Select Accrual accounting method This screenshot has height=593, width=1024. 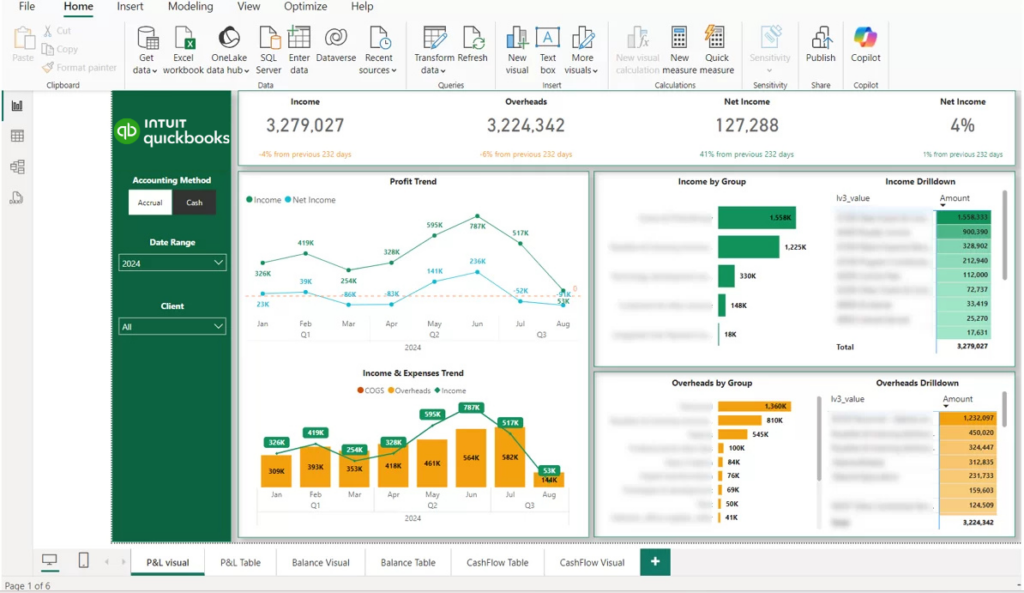150,203
